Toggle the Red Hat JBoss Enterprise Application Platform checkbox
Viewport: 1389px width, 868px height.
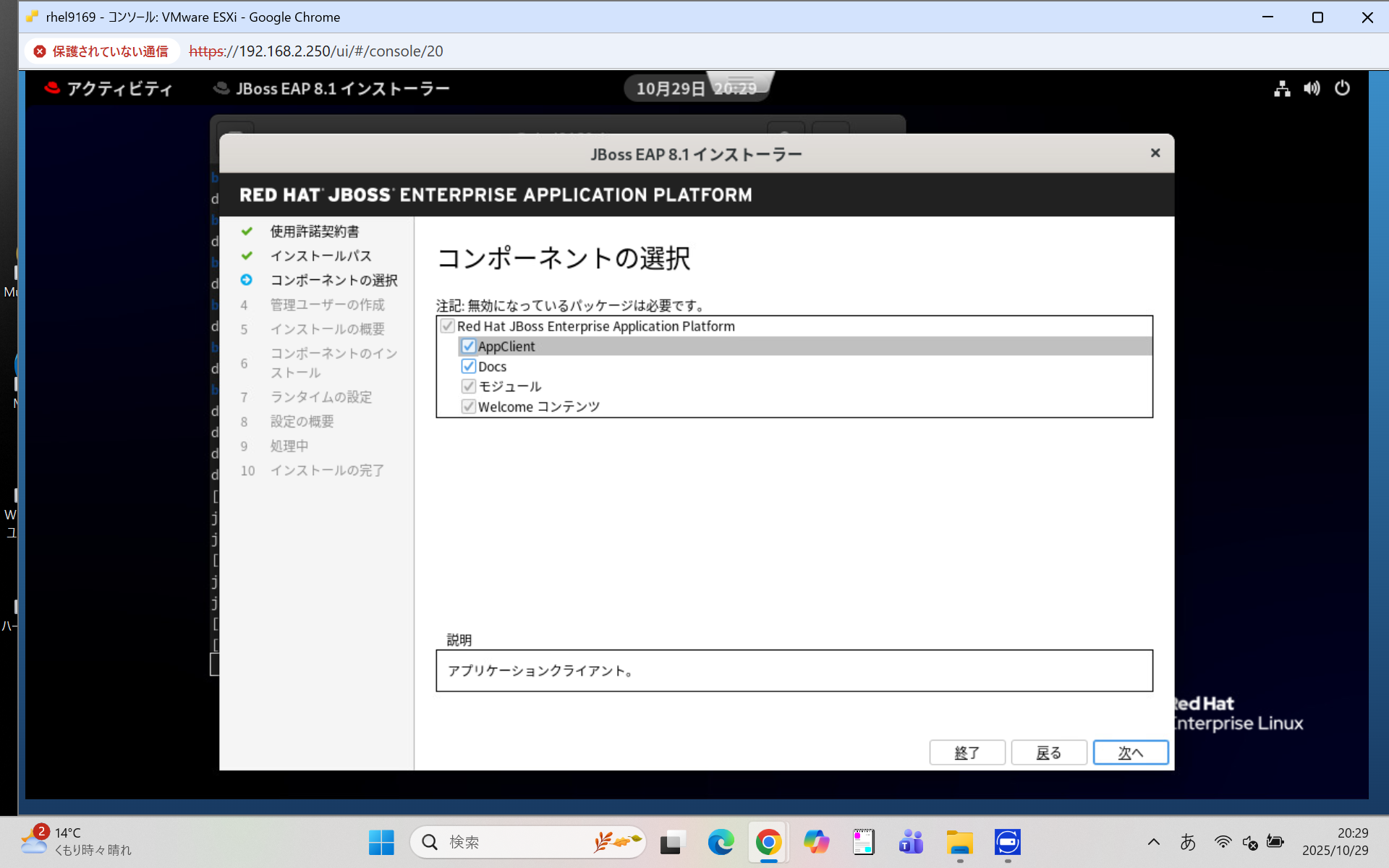(x=447, y=325)
